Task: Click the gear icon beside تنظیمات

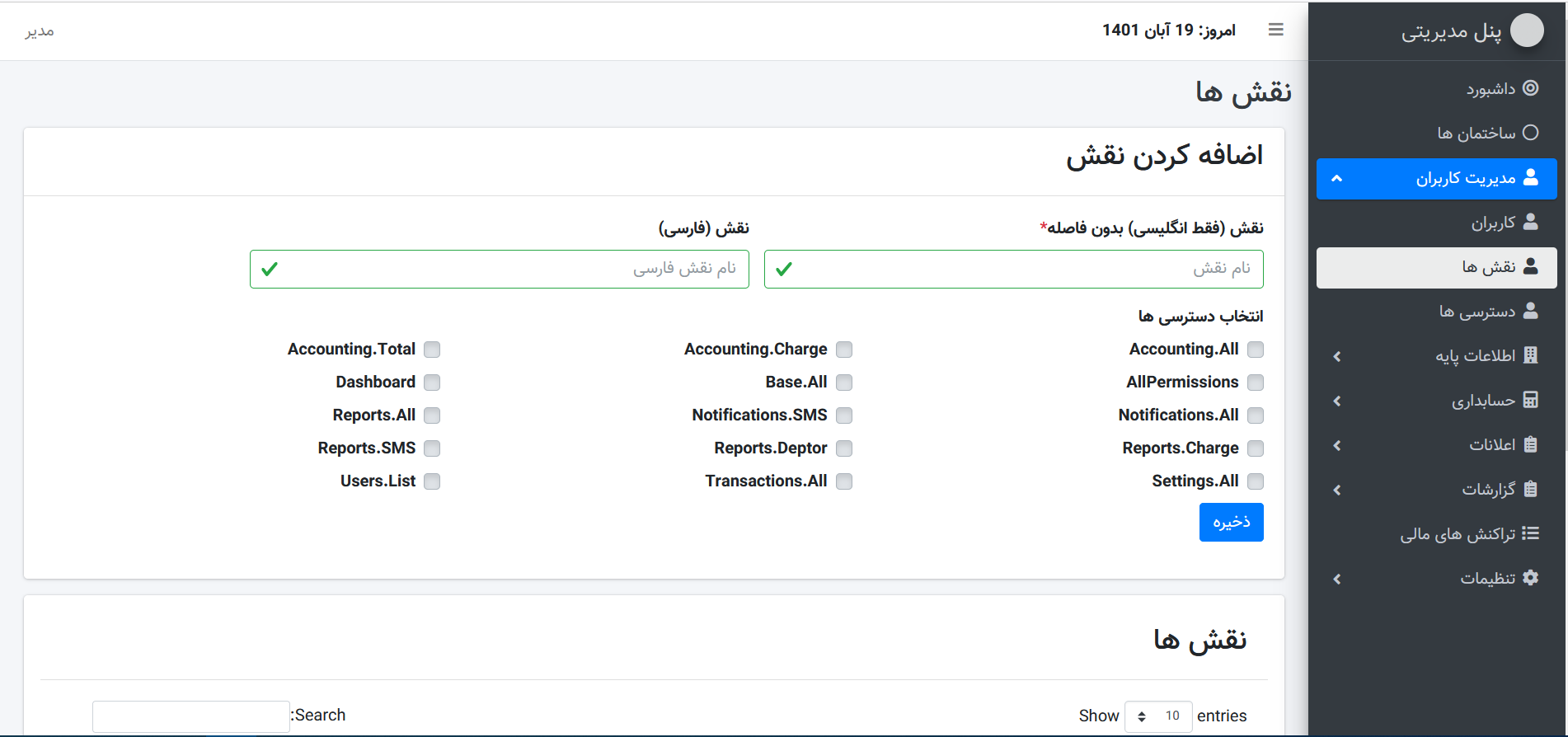Action: [1530, 578]
